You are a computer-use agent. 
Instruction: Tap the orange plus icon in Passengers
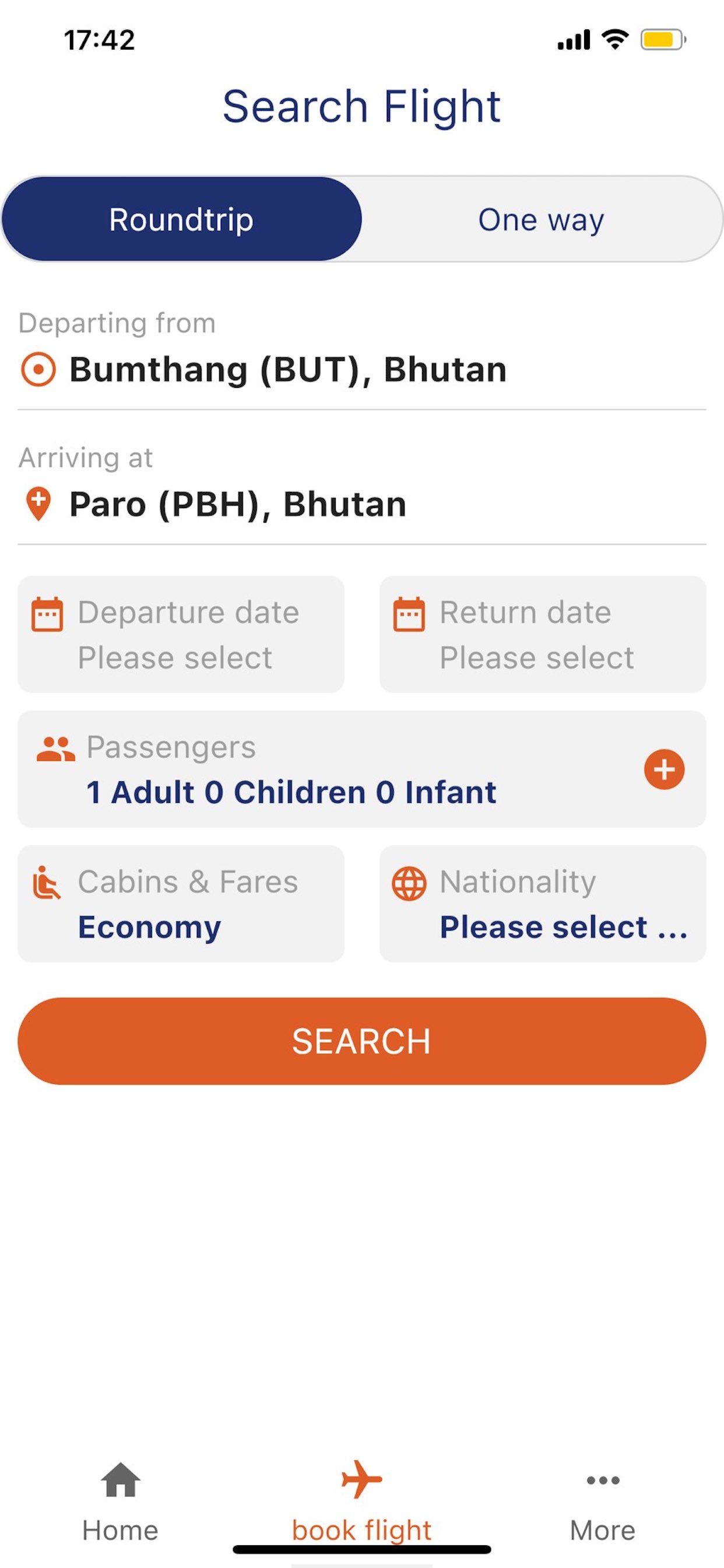click(664, 769)
